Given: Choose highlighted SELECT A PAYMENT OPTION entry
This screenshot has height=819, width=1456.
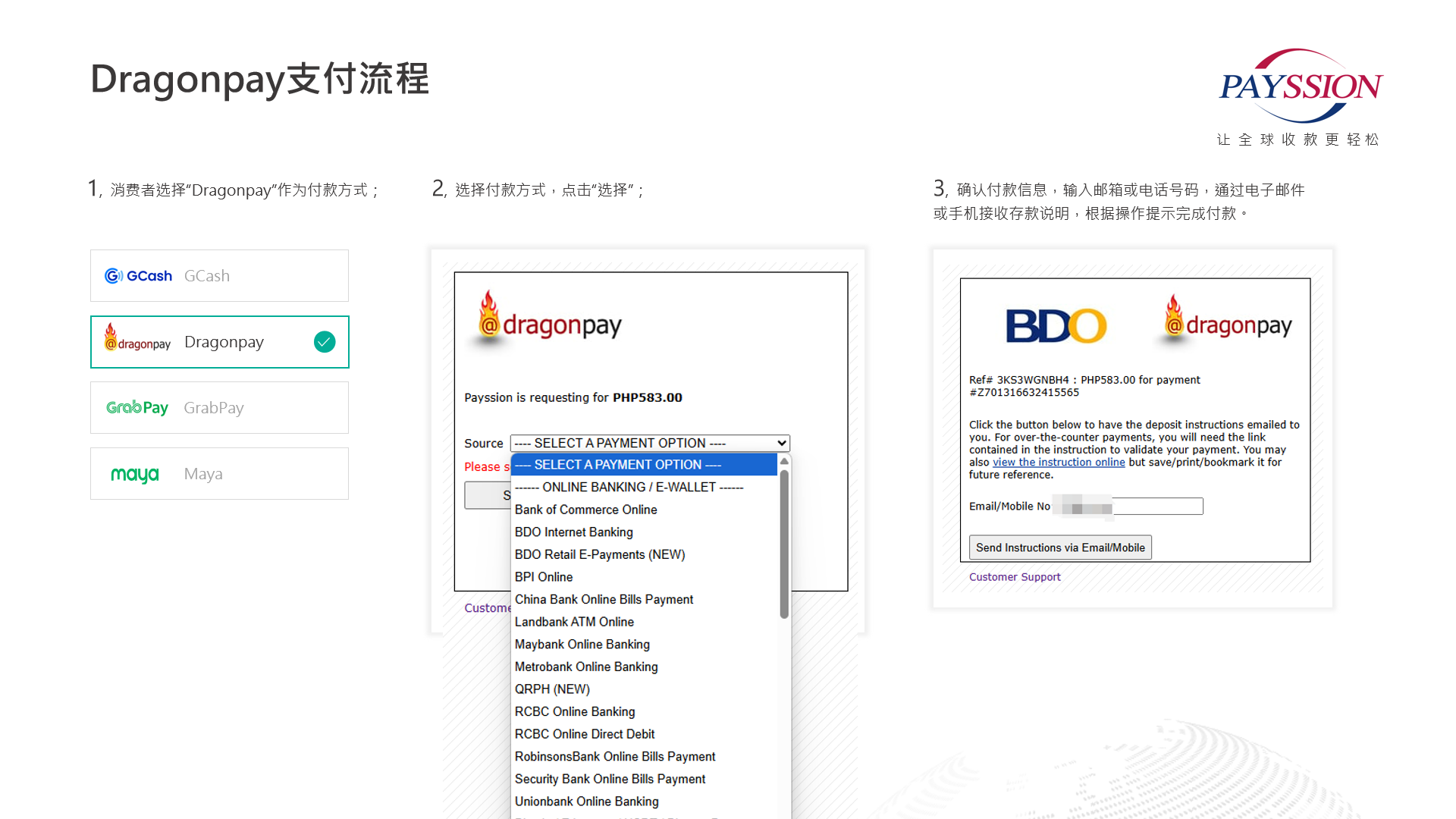Looking at the screenshot, I should (645, 465).
